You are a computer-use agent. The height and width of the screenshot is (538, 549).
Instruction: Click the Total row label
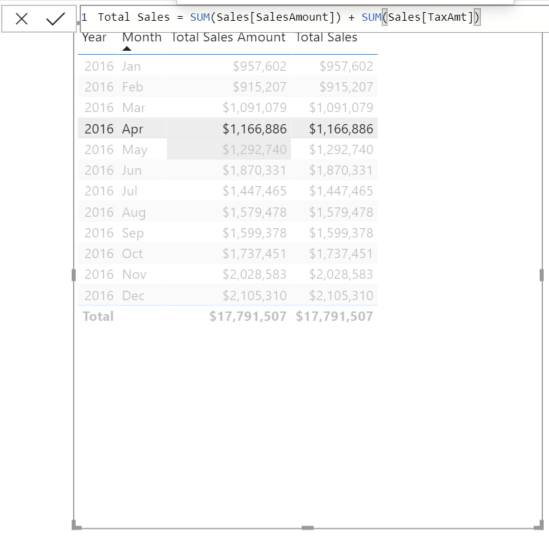[98, 316]
